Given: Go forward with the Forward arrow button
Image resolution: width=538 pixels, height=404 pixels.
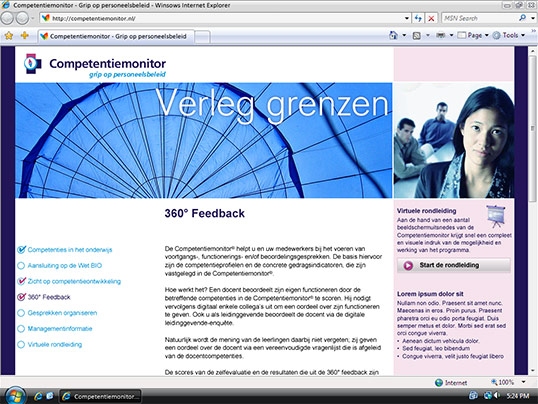Looking at the screenshot, I should click(x=22, y=18).
